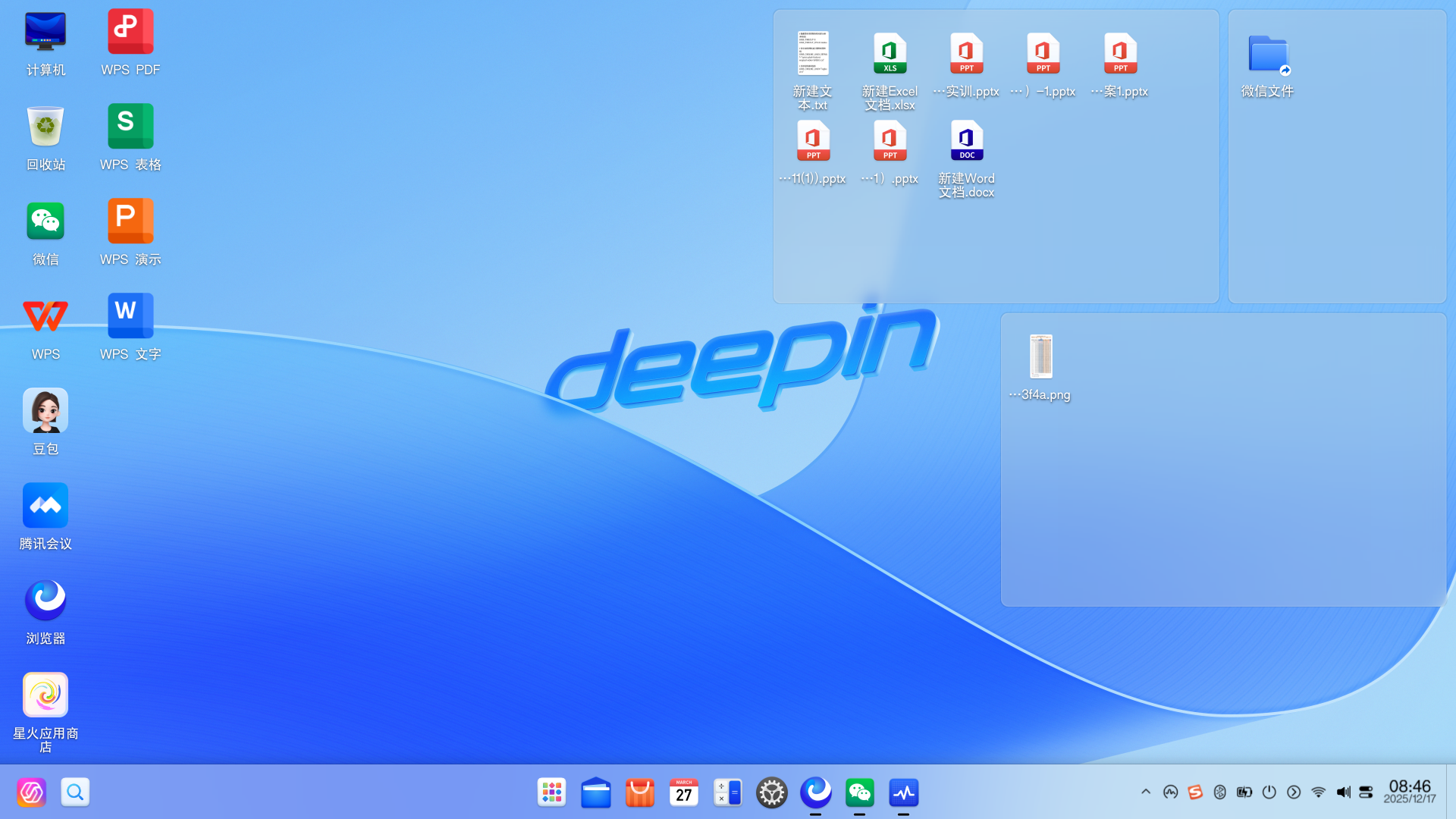
Task: Click the Sogou input method tray icon
Action: [1195, 792]
